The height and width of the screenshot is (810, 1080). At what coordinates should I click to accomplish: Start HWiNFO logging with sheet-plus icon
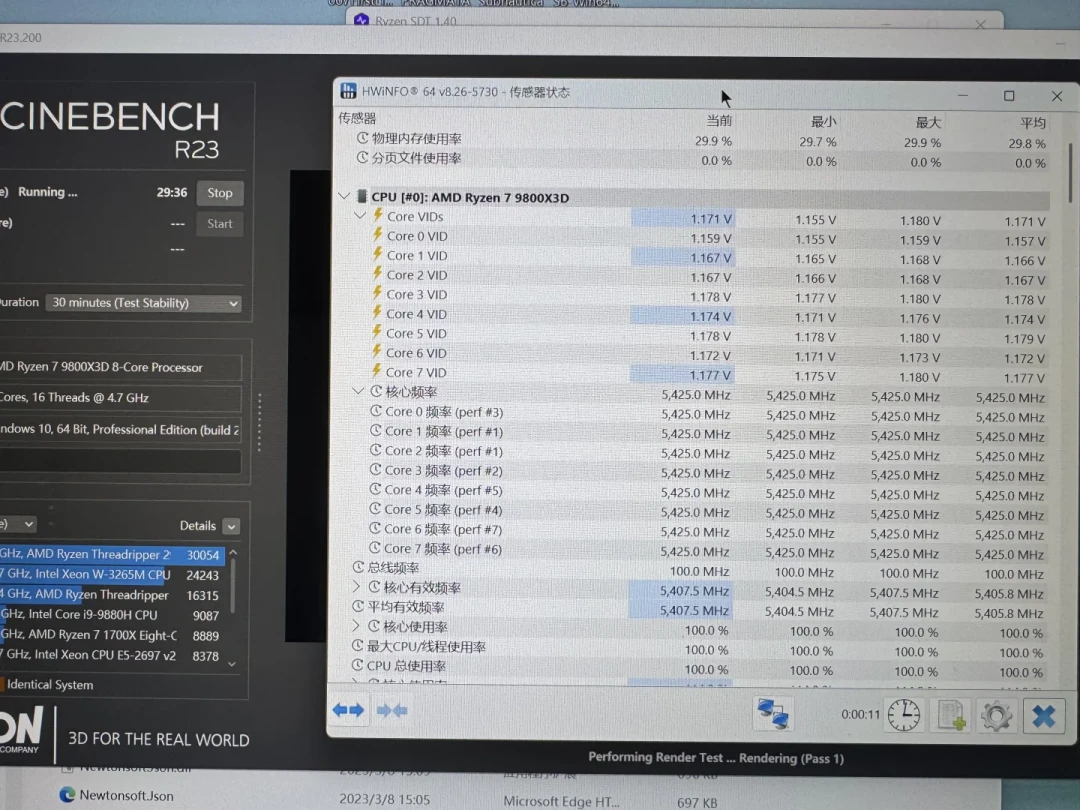tap(951, 716)
